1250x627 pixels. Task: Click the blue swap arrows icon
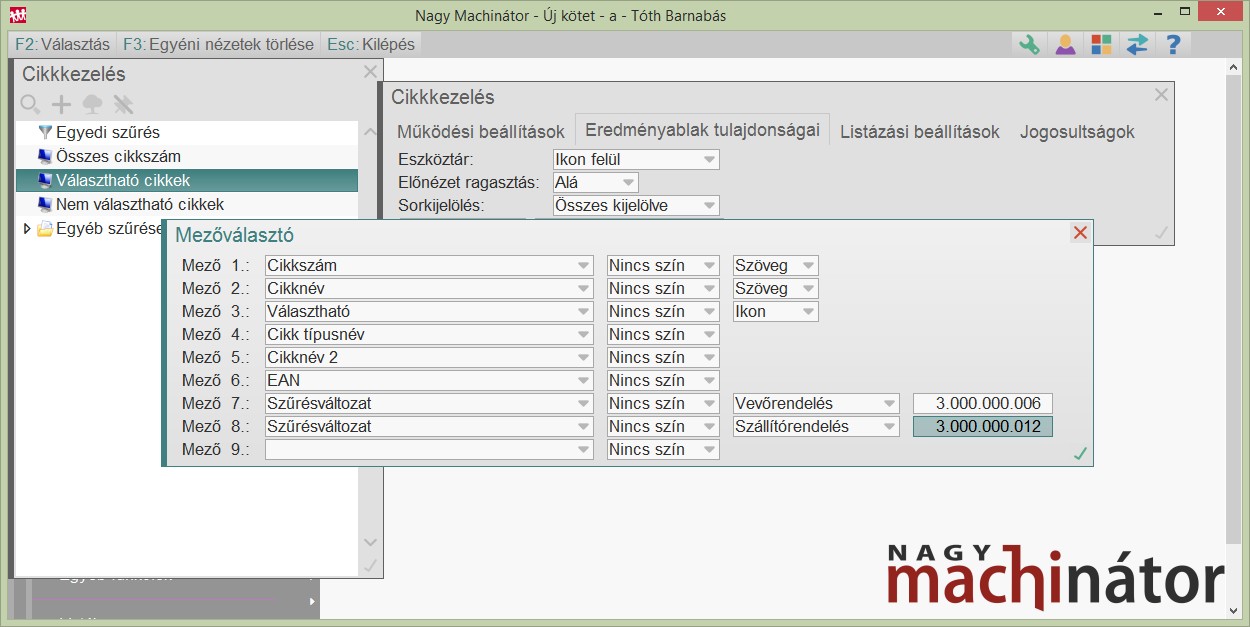pos(1137,44)
